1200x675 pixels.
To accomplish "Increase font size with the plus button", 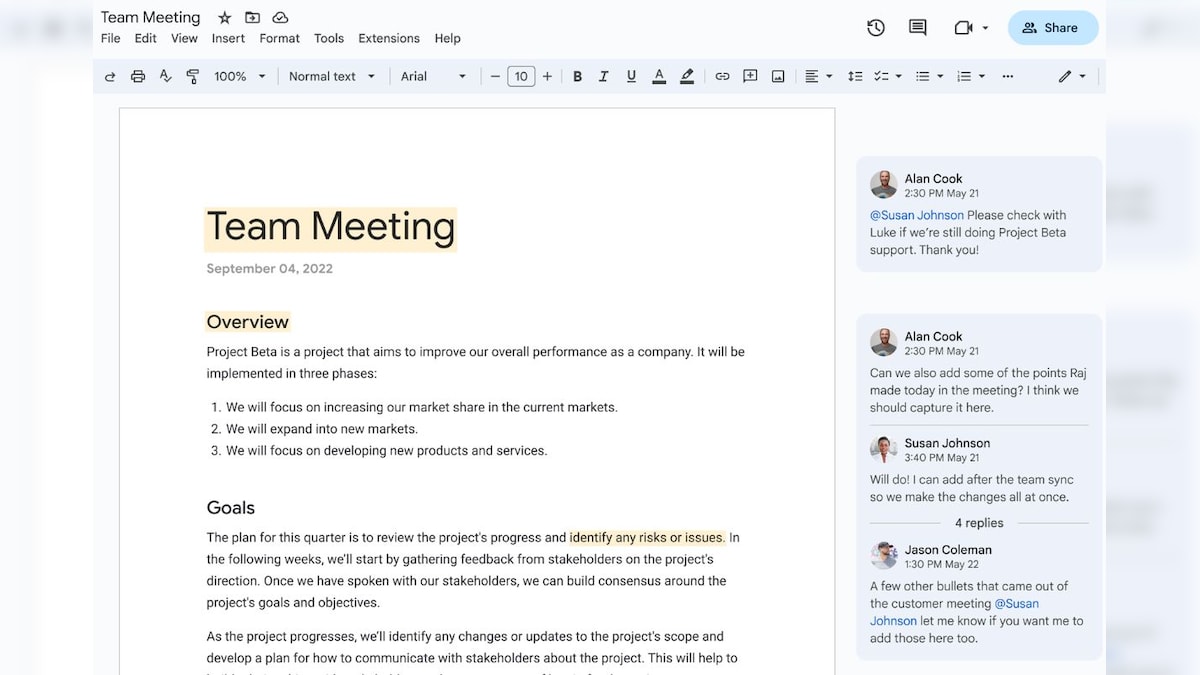I will 547,76.
